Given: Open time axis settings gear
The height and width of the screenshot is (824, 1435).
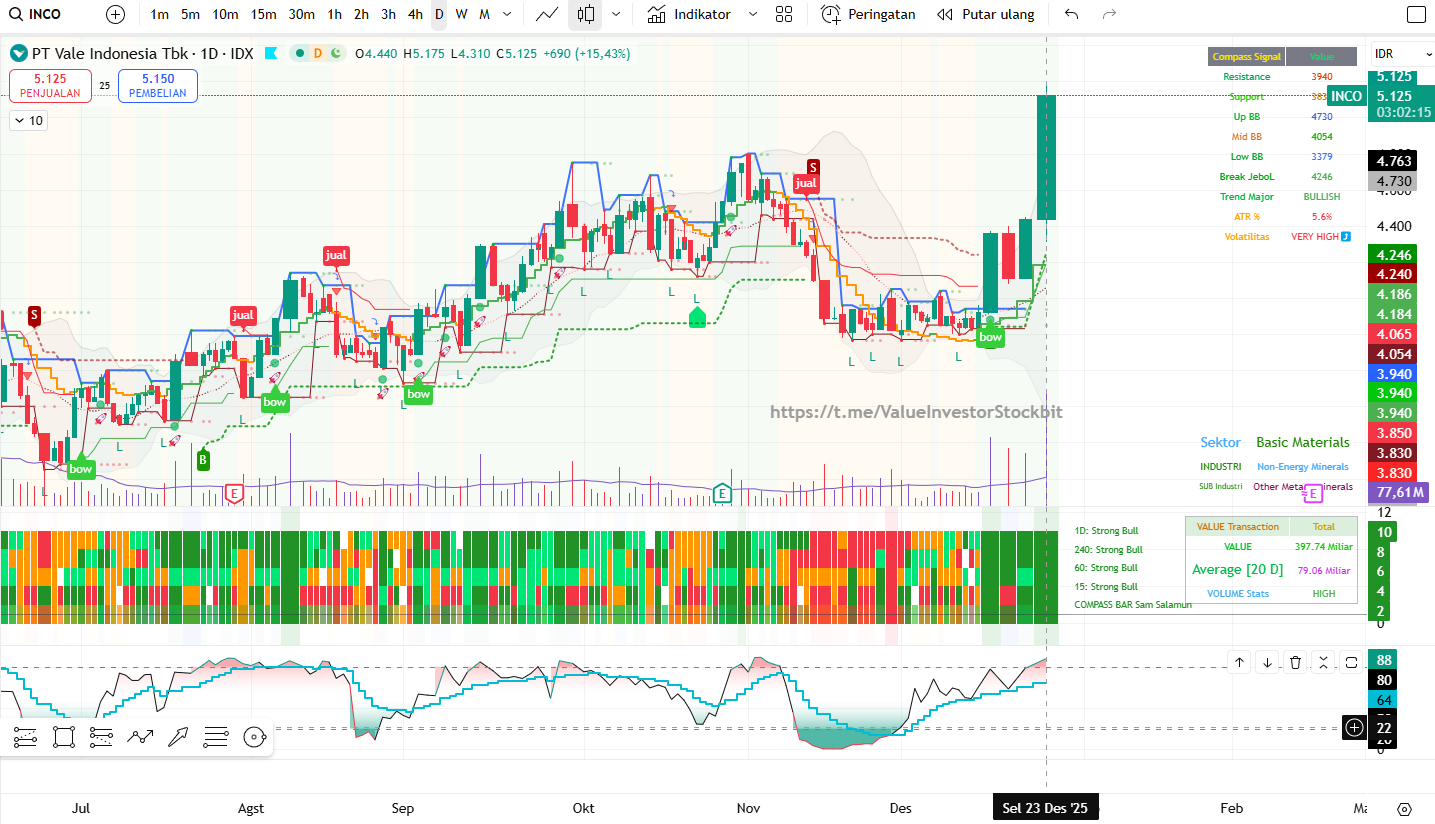Looking at the screenshot, I should click(1404, 809).
